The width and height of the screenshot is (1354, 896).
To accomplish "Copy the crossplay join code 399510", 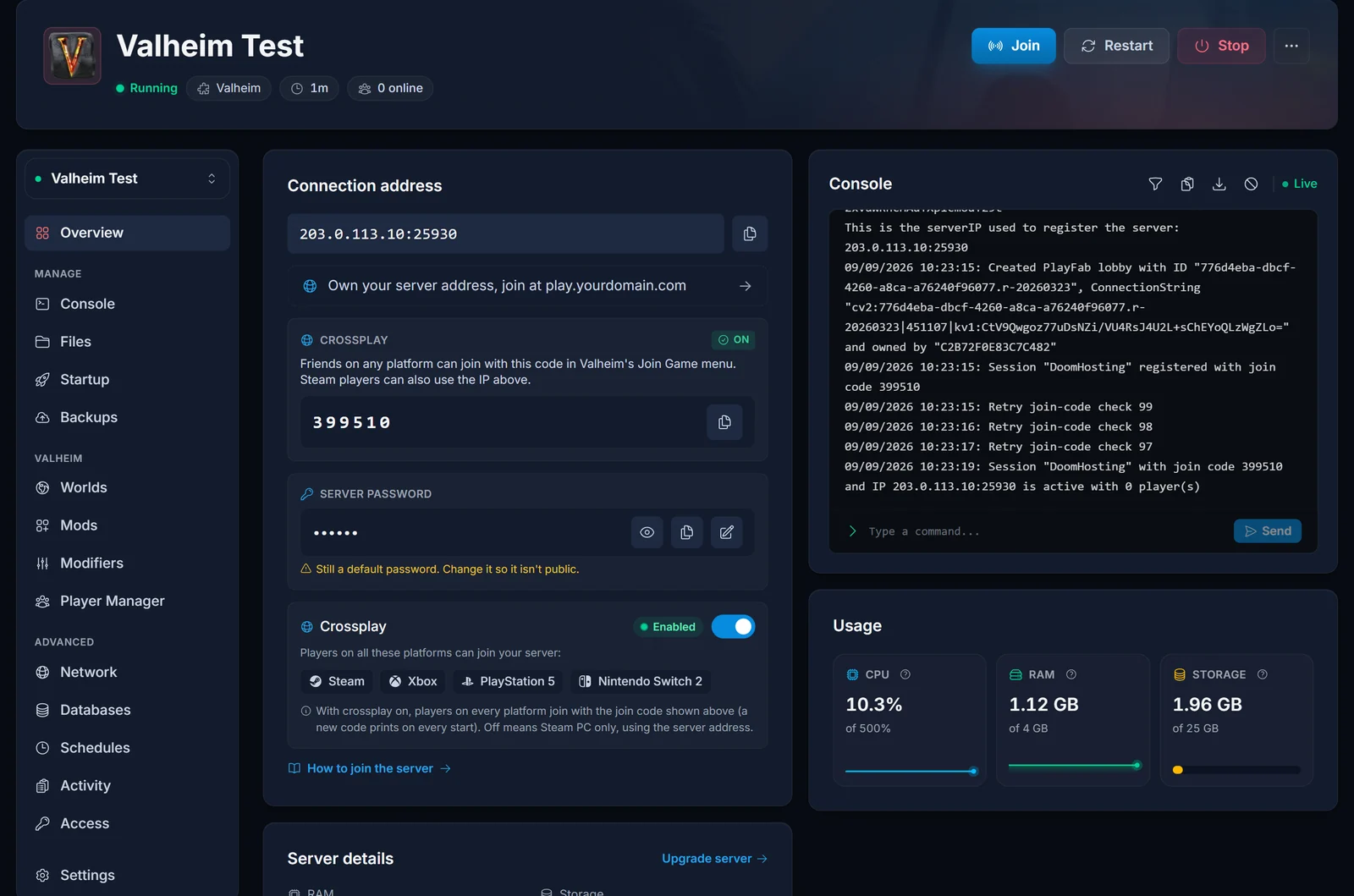I will point(724,422).
